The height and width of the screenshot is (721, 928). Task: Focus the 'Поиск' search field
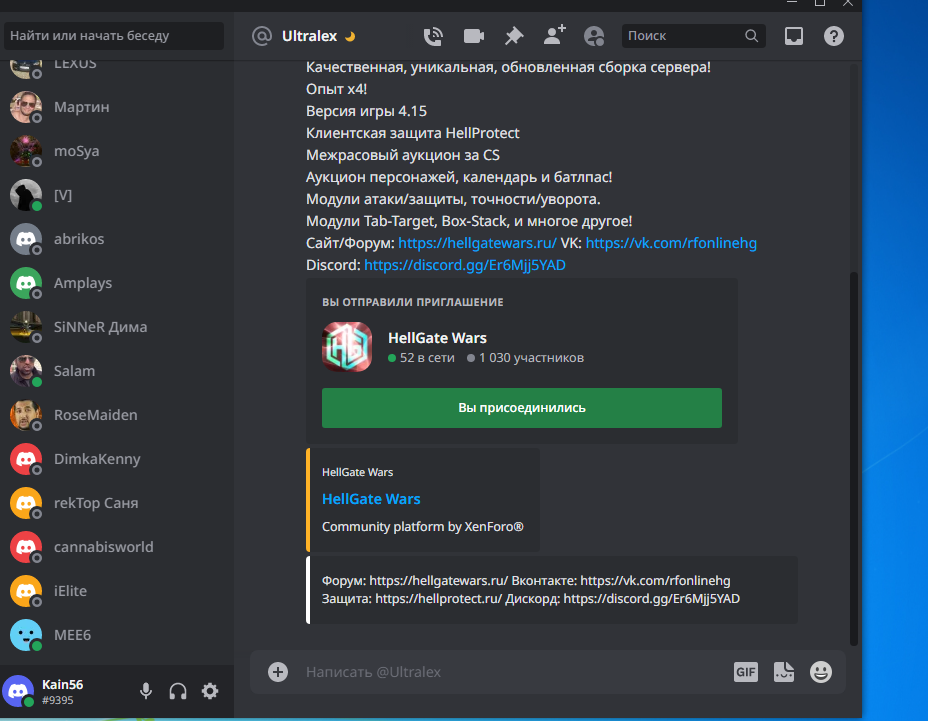[693, 36]
